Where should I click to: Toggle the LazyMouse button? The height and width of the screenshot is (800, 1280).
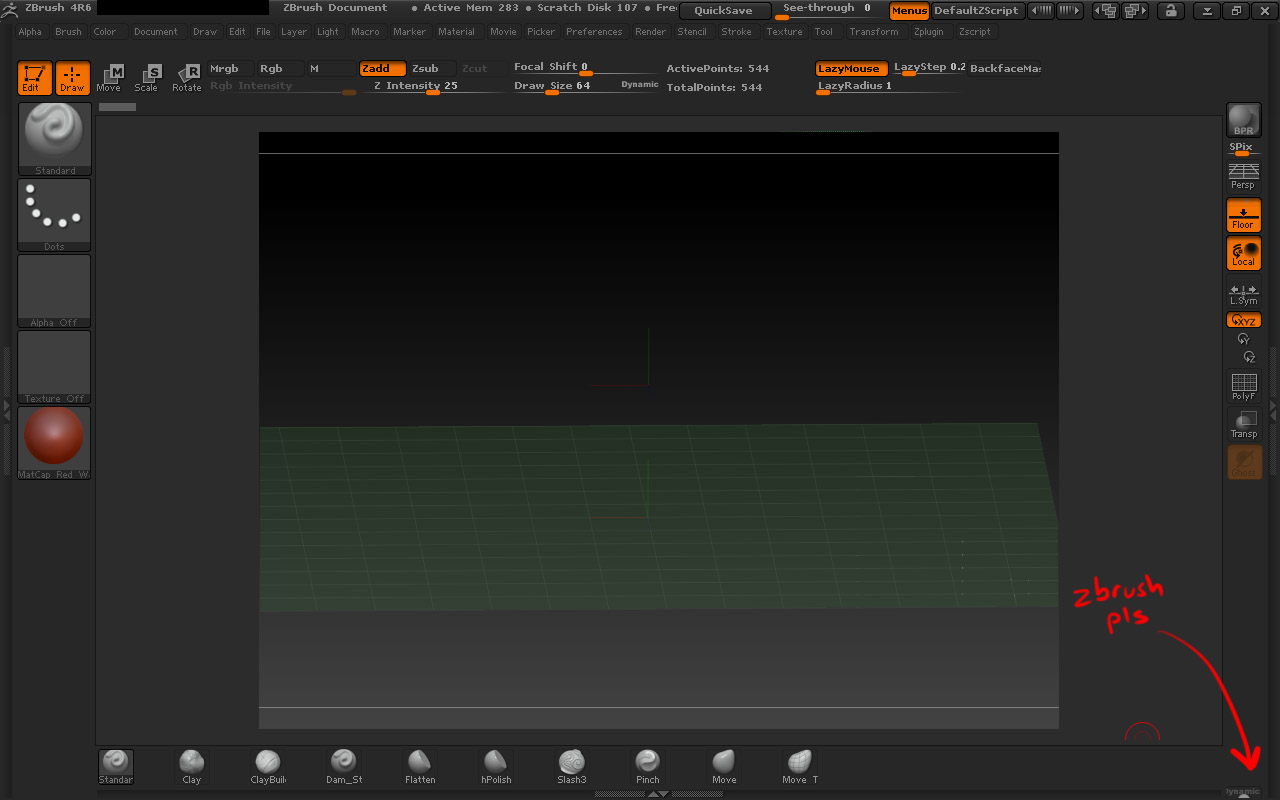(x=852, y=69)
